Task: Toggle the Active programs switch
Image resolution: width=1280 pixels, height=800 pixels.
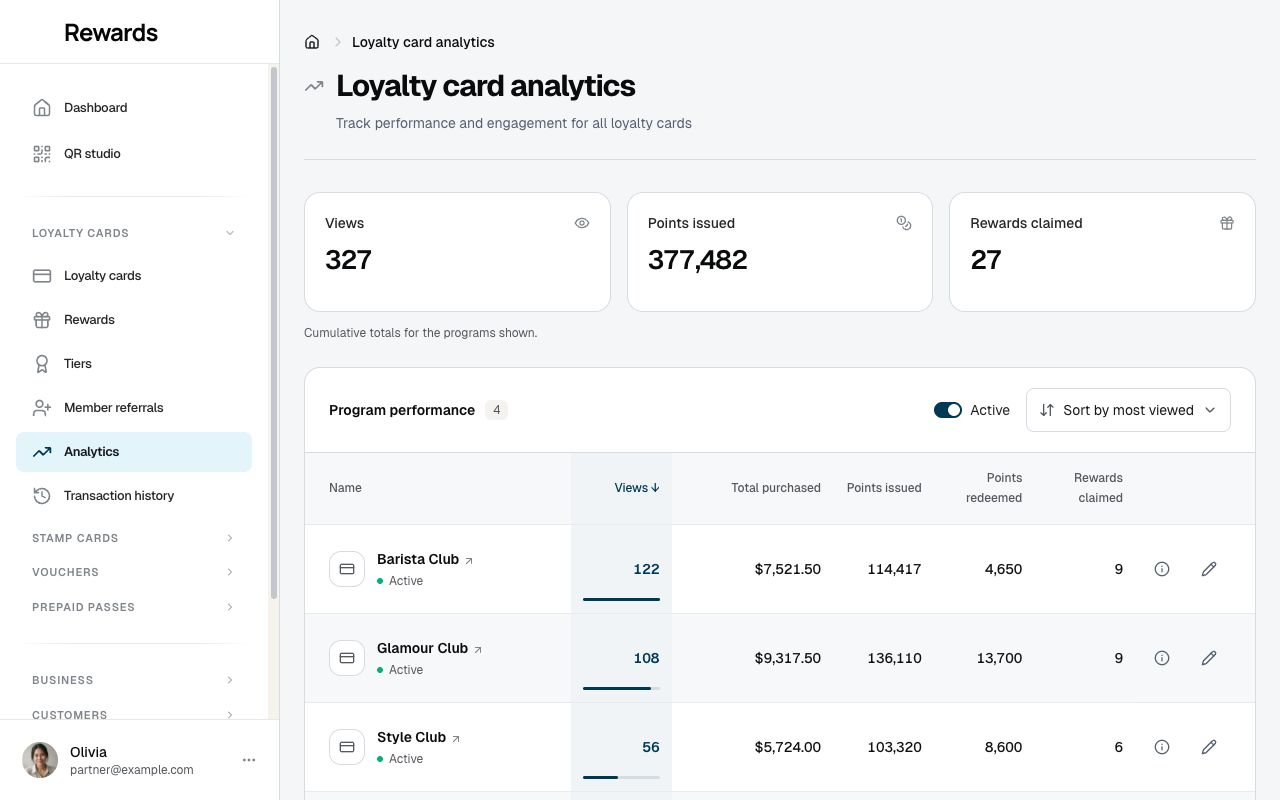Action: 948,410
